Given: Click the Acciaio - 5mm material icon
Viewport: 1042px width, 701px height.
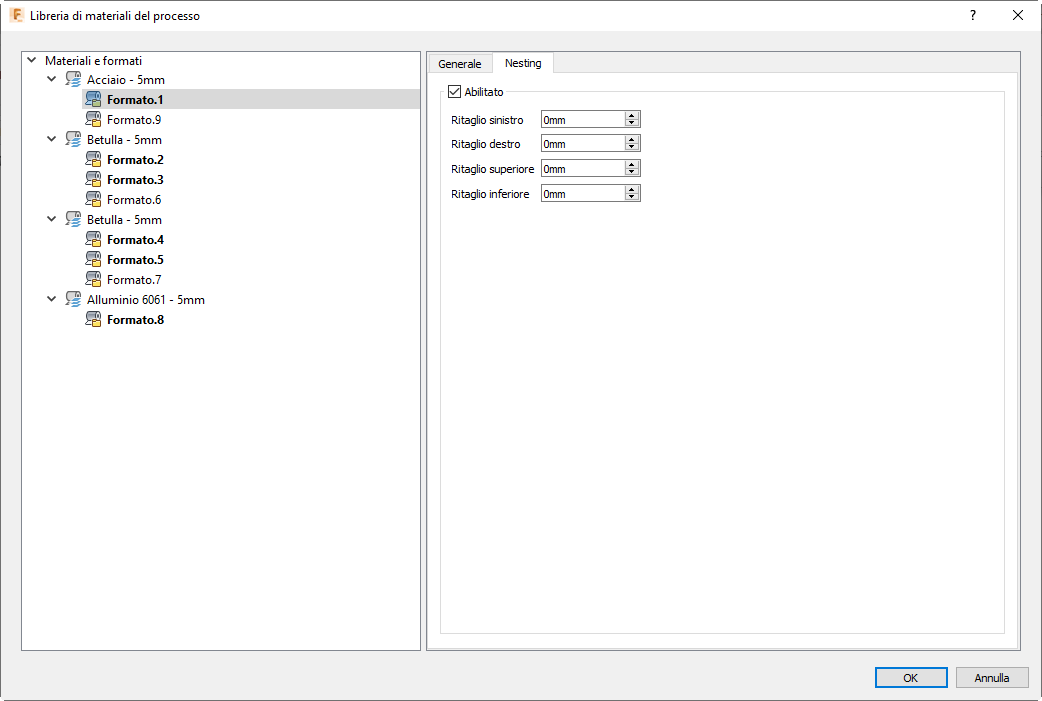Looking at the screenshot, I should click(73, 80).
